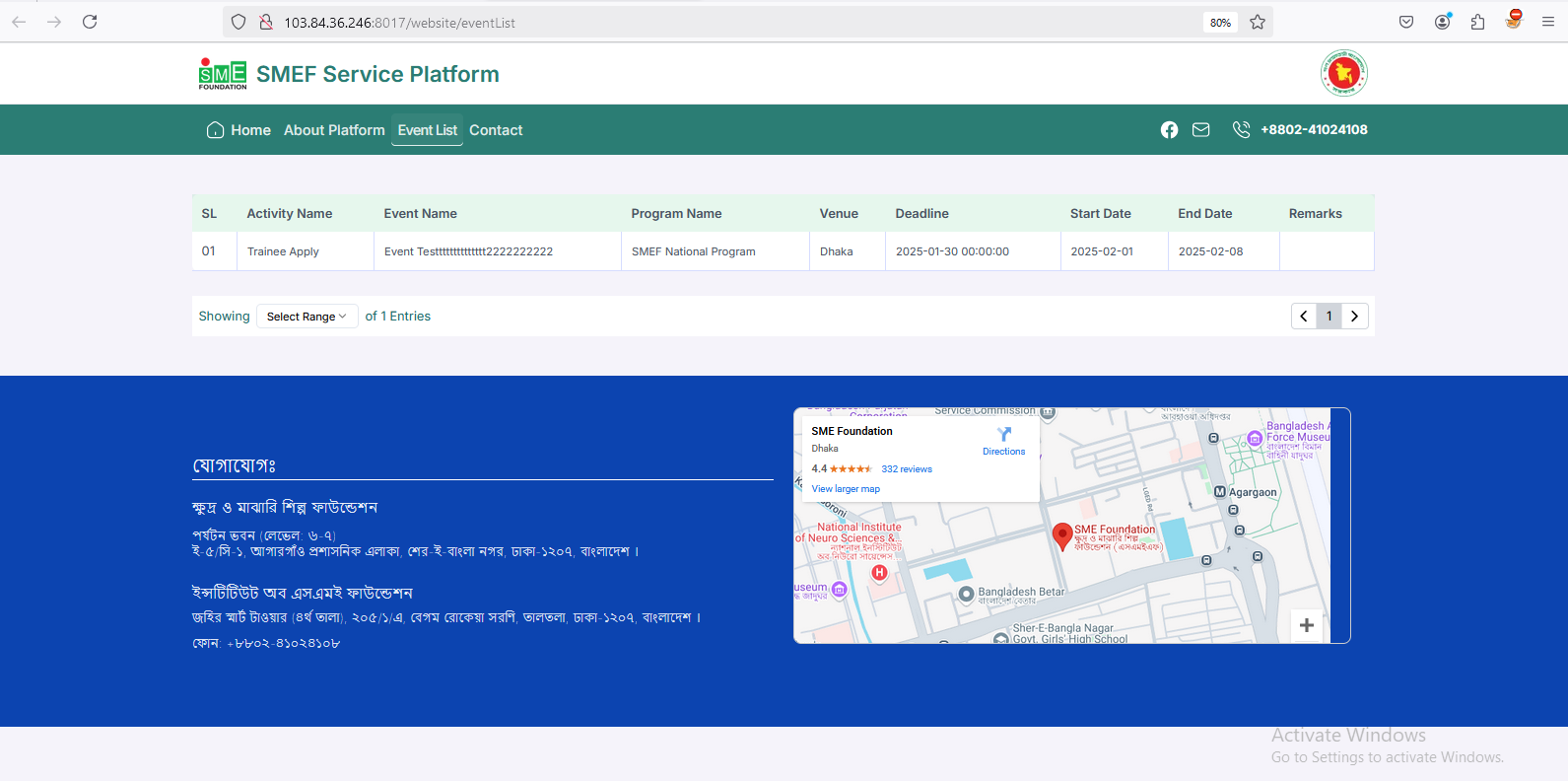
Task: Click the 332 reviews link
Action: (907, 469)
